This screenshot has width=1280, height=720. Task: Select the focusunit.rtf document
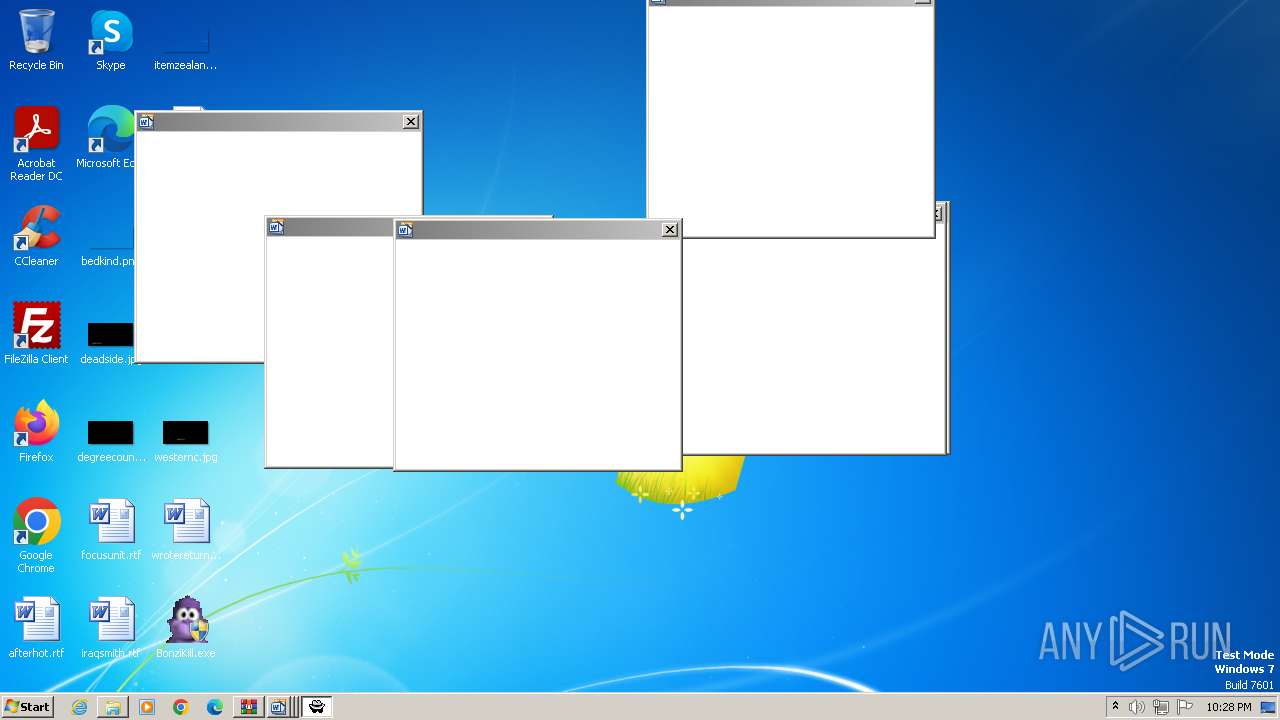coord(111,531)
